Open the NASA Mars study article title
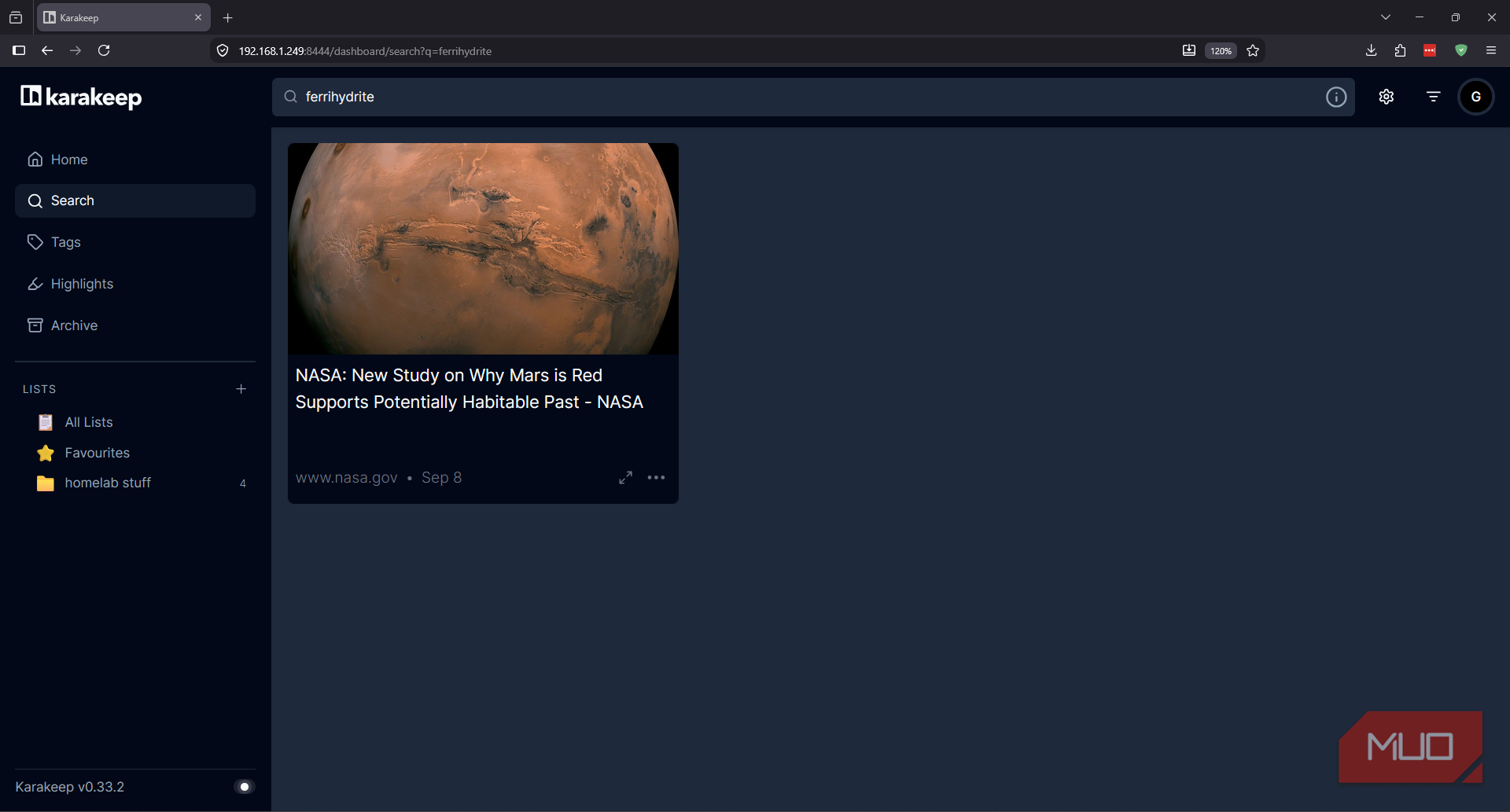Image resolution: width=1510 pixels, height=812 pixels. point(470,389)
